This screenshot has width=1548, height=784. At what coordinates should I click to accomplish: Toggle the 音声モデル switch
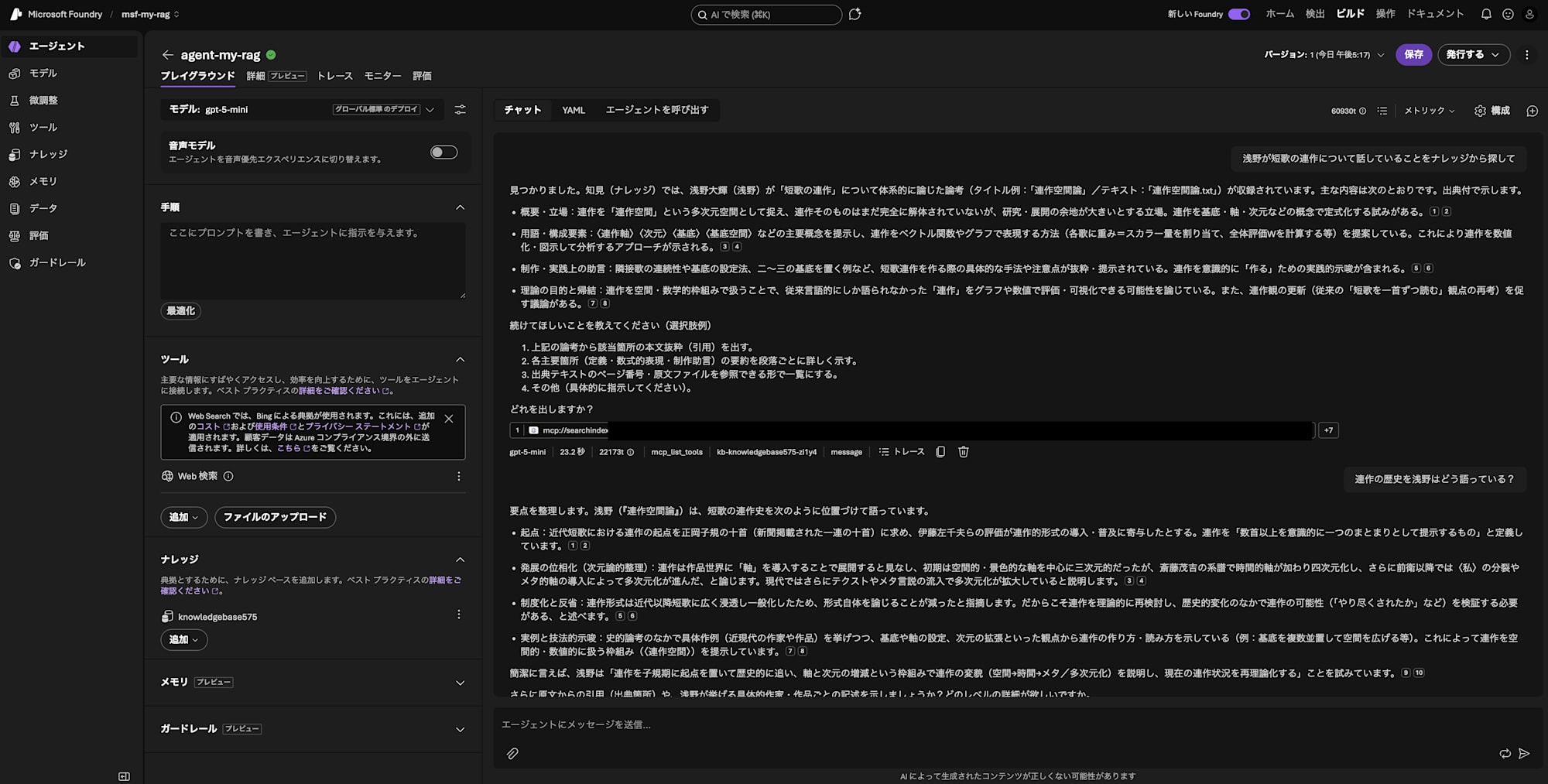tap(444, 152)
